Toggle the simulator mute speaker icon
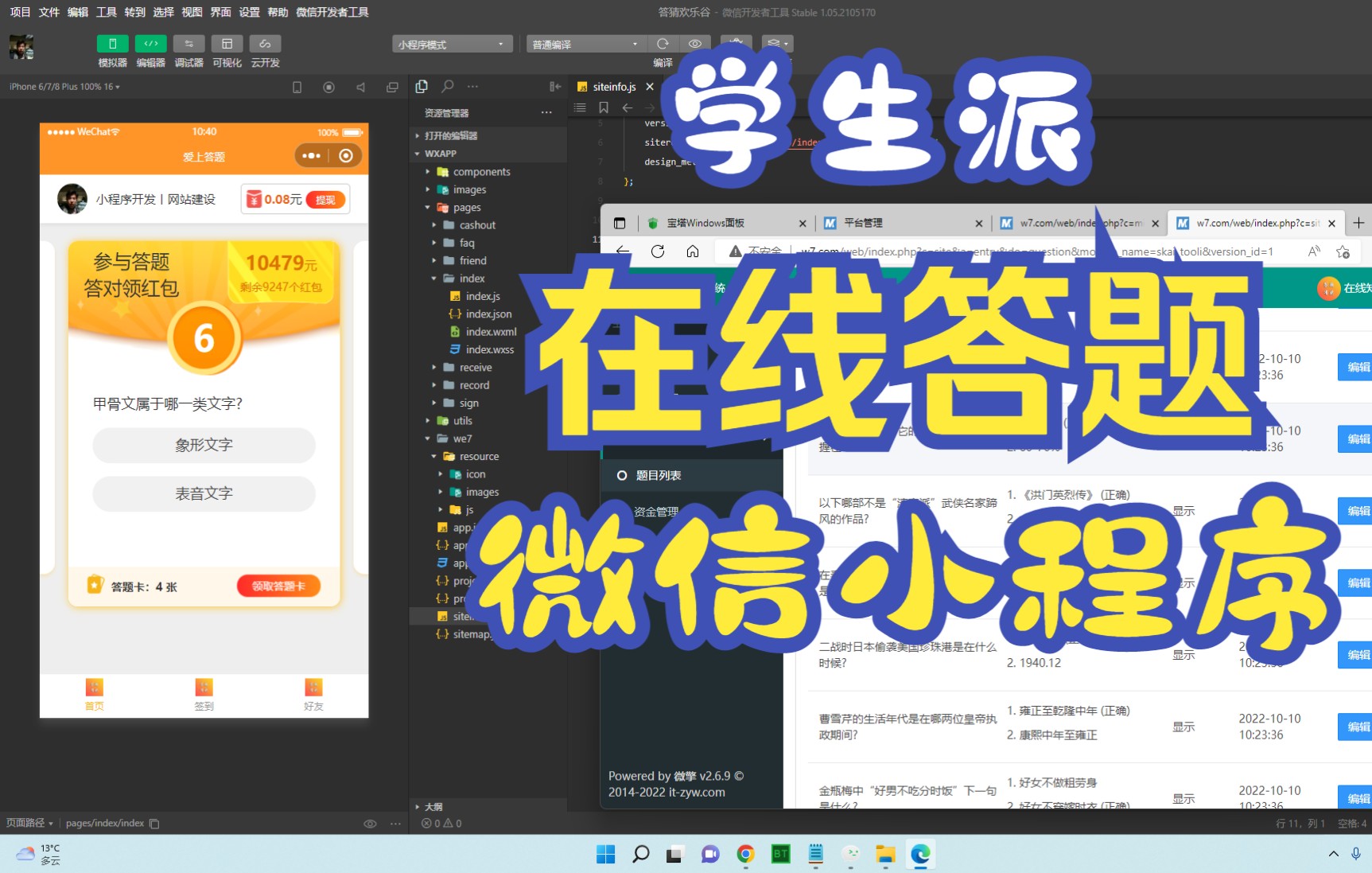Screen dimensions: 1372x873 pos(360,88)
